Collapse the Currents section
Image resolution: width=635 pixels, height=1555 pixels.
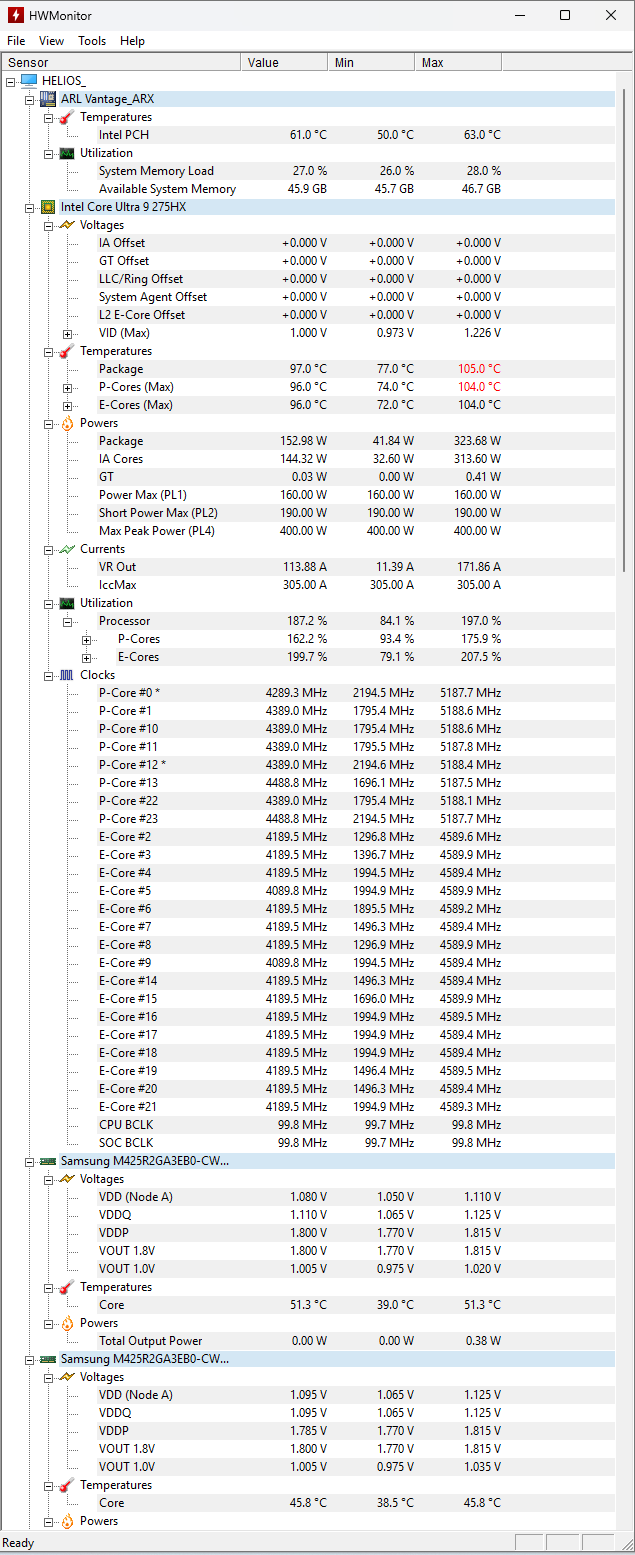48,549
